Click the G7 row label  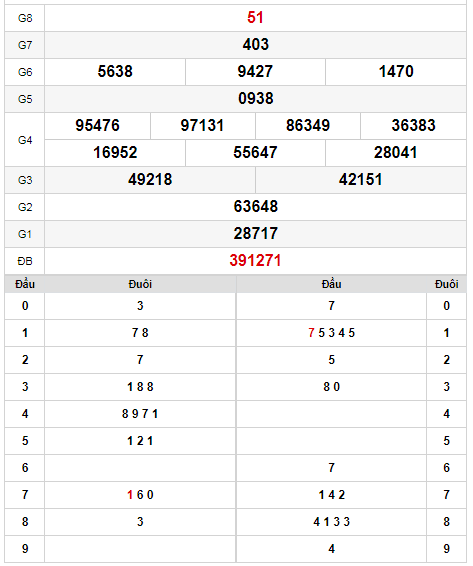[x=25, y=45]
